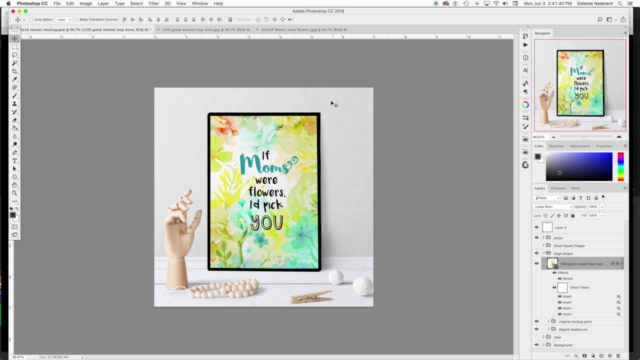Switch to the Swatches tab

coord(556,146)
